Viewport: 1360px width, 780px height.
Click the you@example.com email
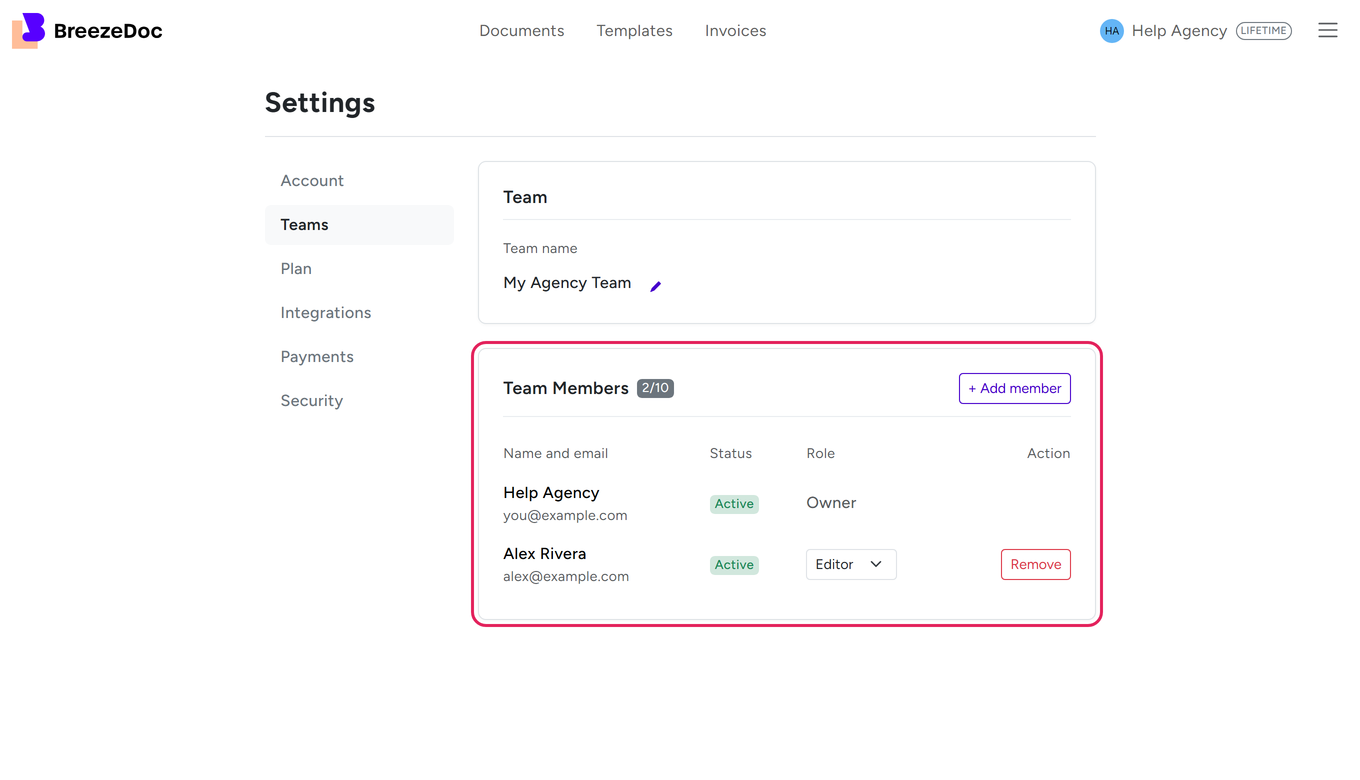coord(565,516)
